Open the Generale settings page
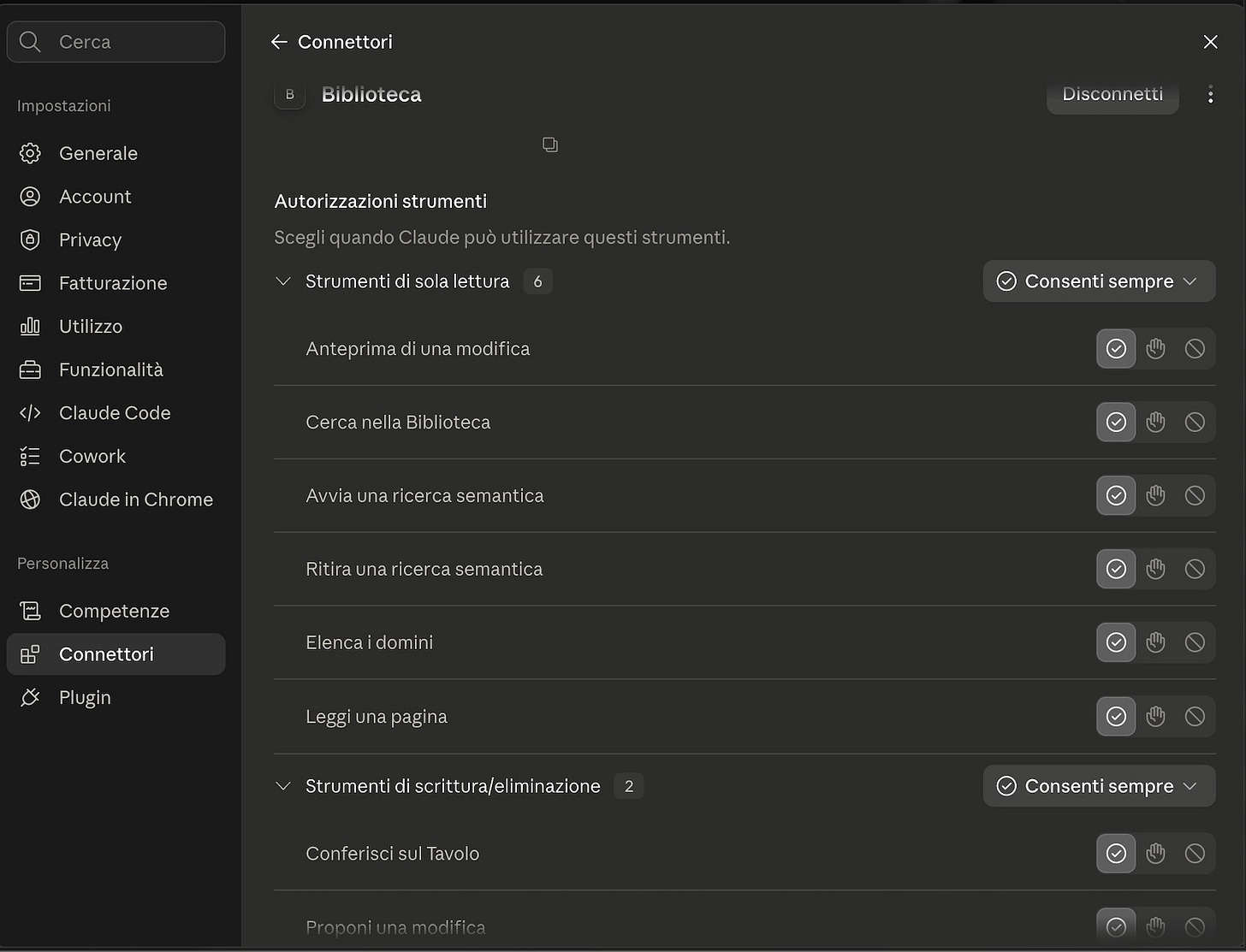 [x=116, y=153]
